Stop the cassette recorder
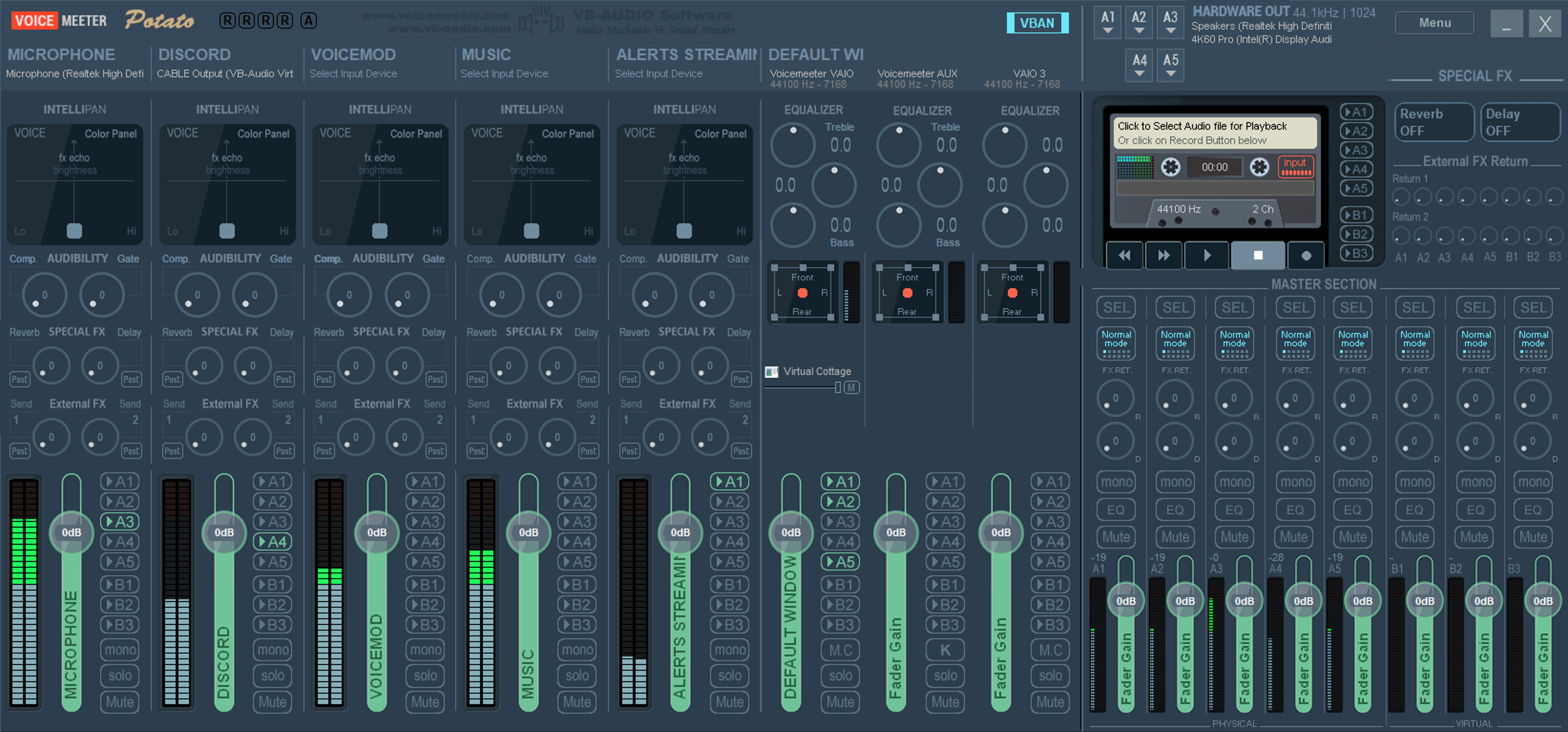This screenshot has width=1568, height=732. point(1258,256)
